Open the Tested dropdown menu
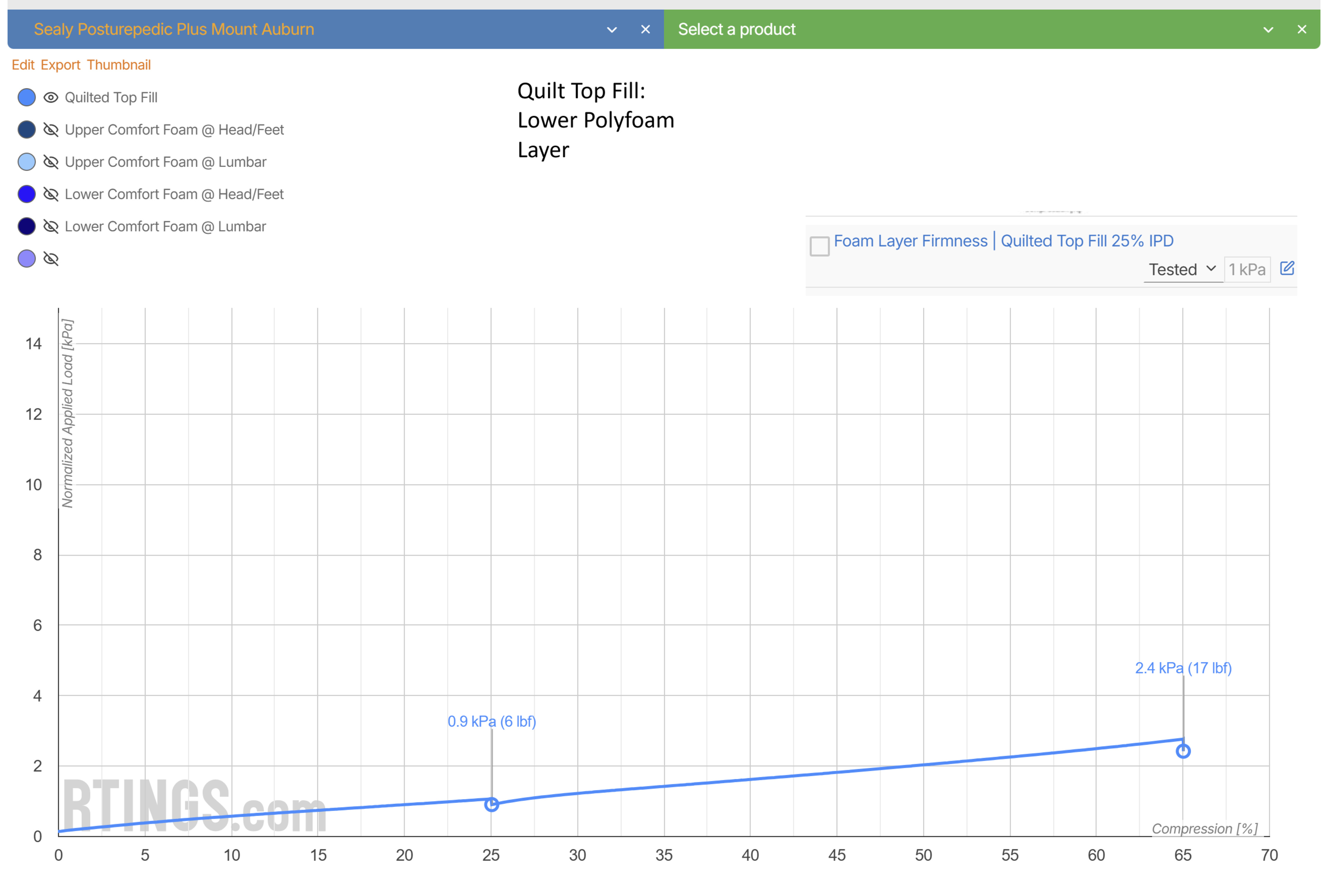 (x=1182, y=269)
